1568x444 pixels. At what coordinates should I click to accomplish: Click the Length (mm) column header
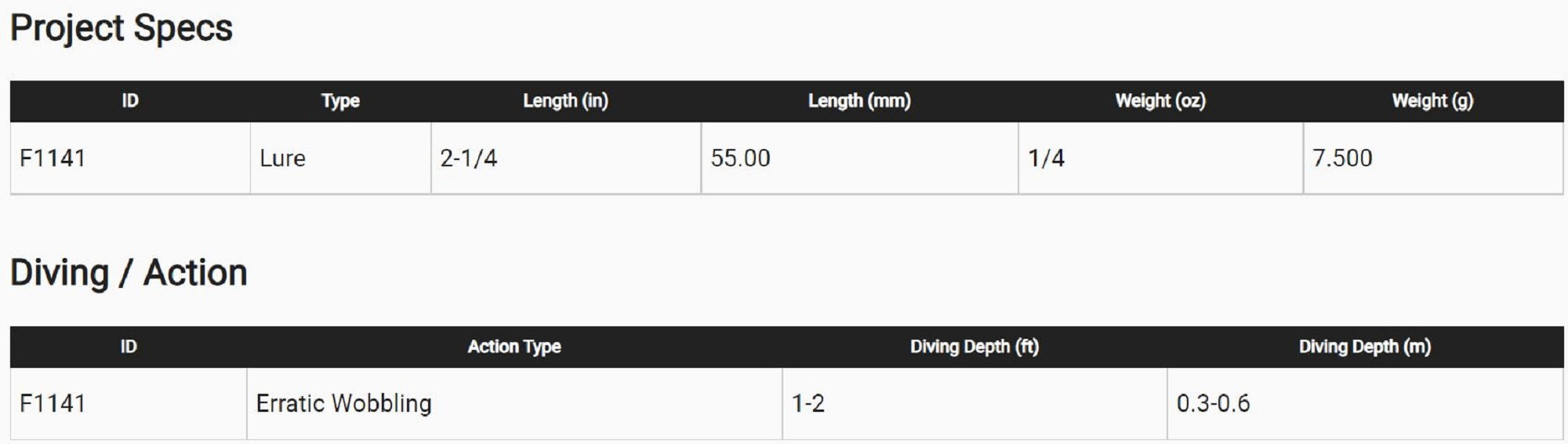pyautogui.click(x=859, y=101)
